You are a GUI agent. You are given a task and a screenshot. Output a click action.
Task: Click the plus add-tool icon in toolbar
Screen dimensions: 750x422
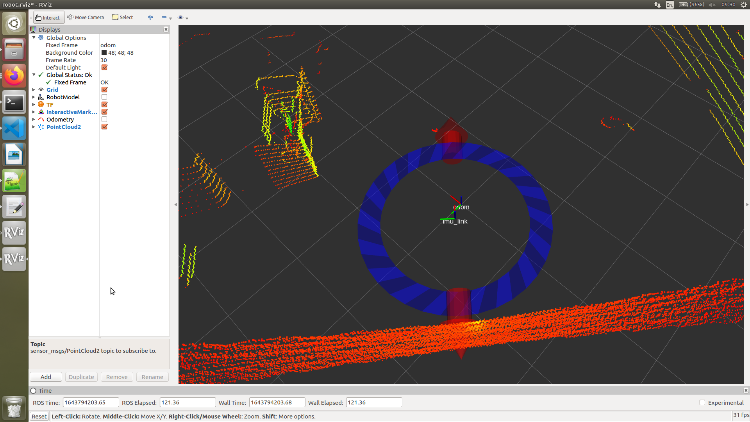click(x=150, y=17)
